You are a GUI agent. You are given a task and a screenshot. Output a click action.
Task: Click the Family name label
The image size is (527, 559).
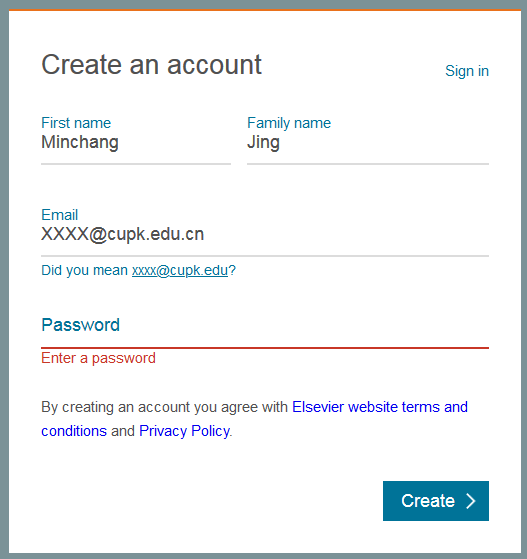point(289,123)
